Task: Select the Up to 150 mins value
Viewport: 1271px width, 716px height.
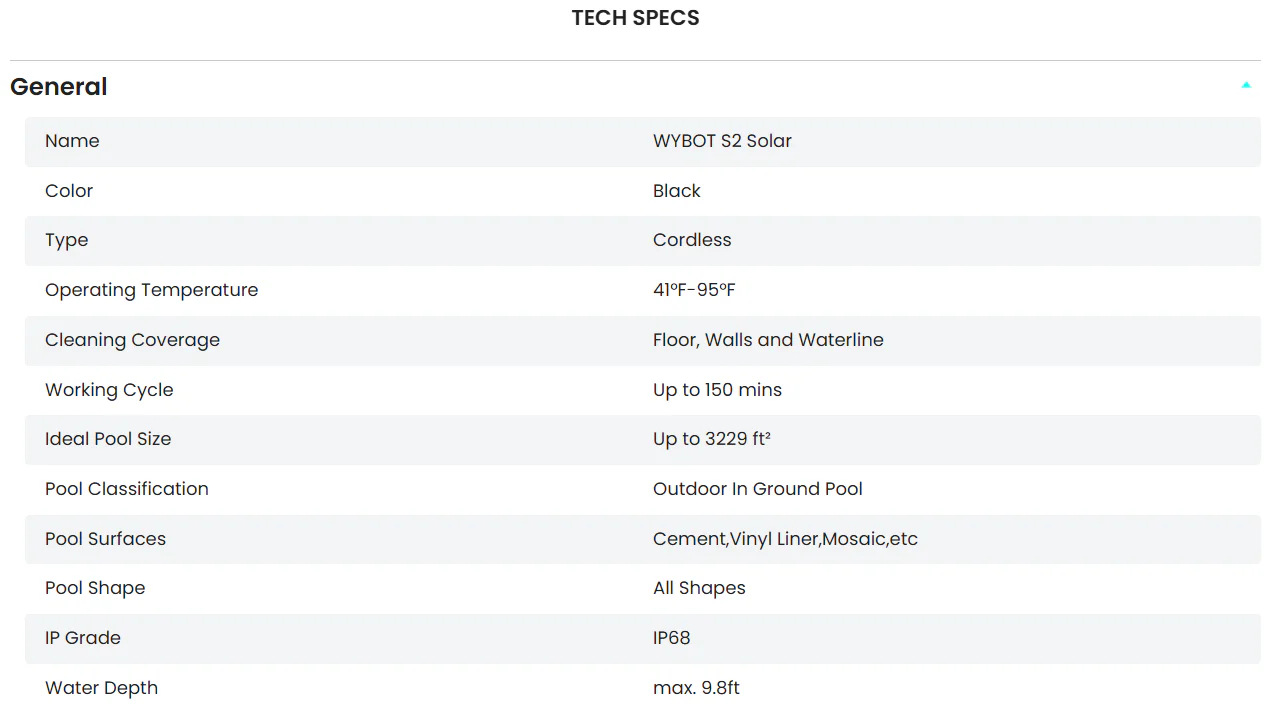Action: [717, 390]
